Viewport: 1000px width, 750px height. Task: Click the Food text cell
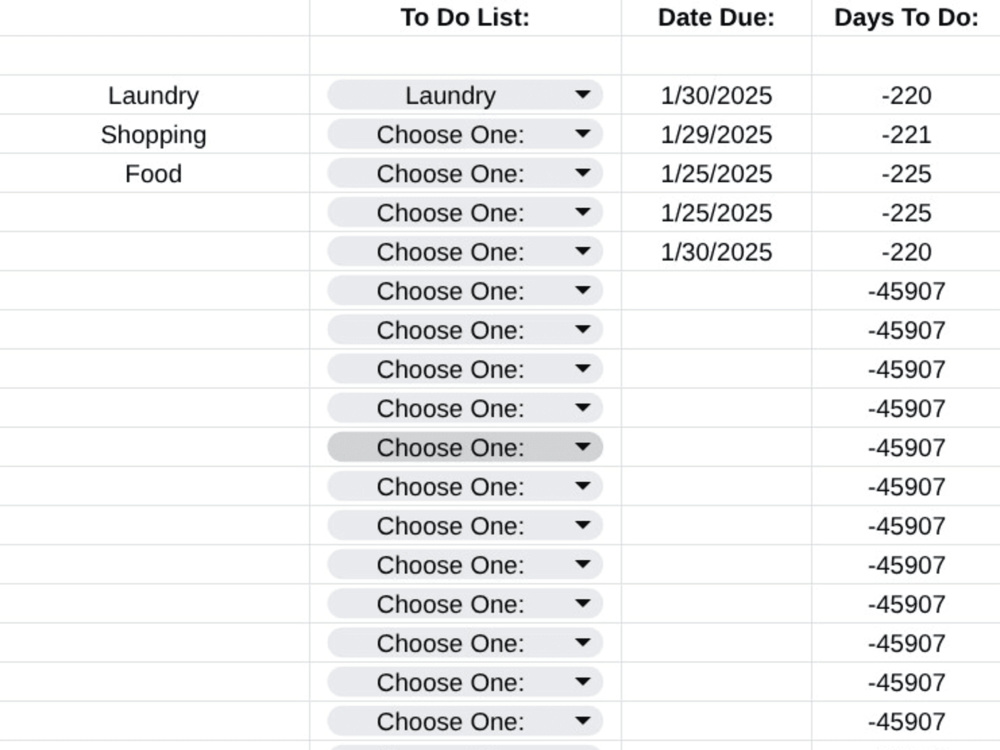(154, 173)
